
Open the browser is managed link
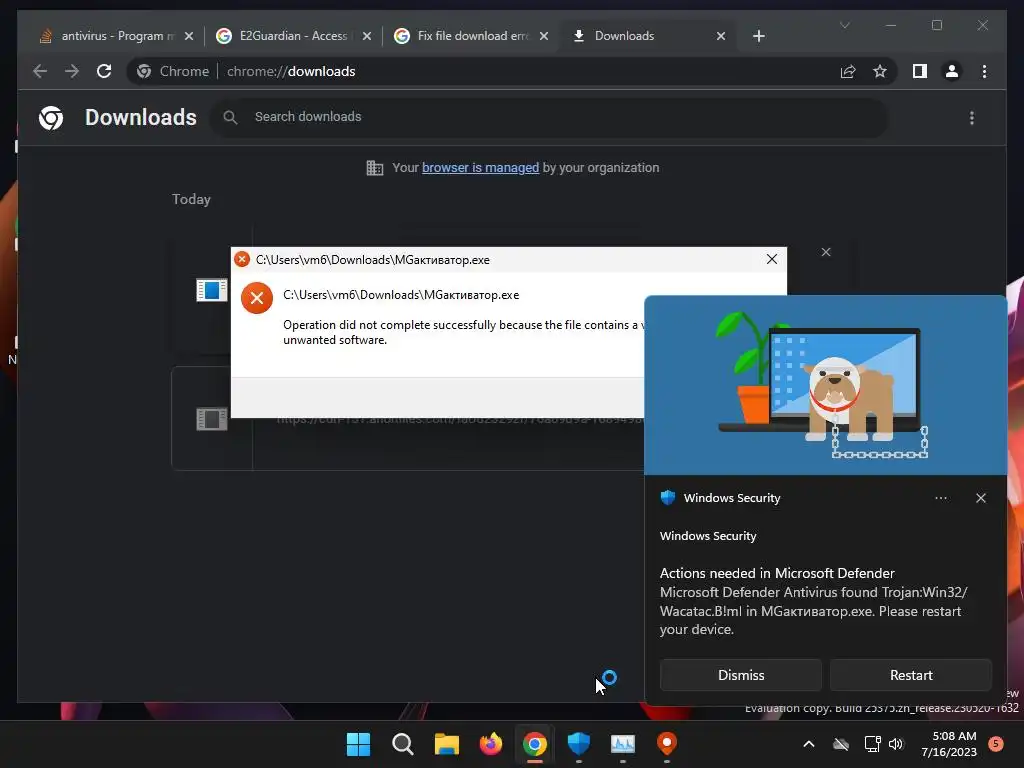click(x=480, y=168)
